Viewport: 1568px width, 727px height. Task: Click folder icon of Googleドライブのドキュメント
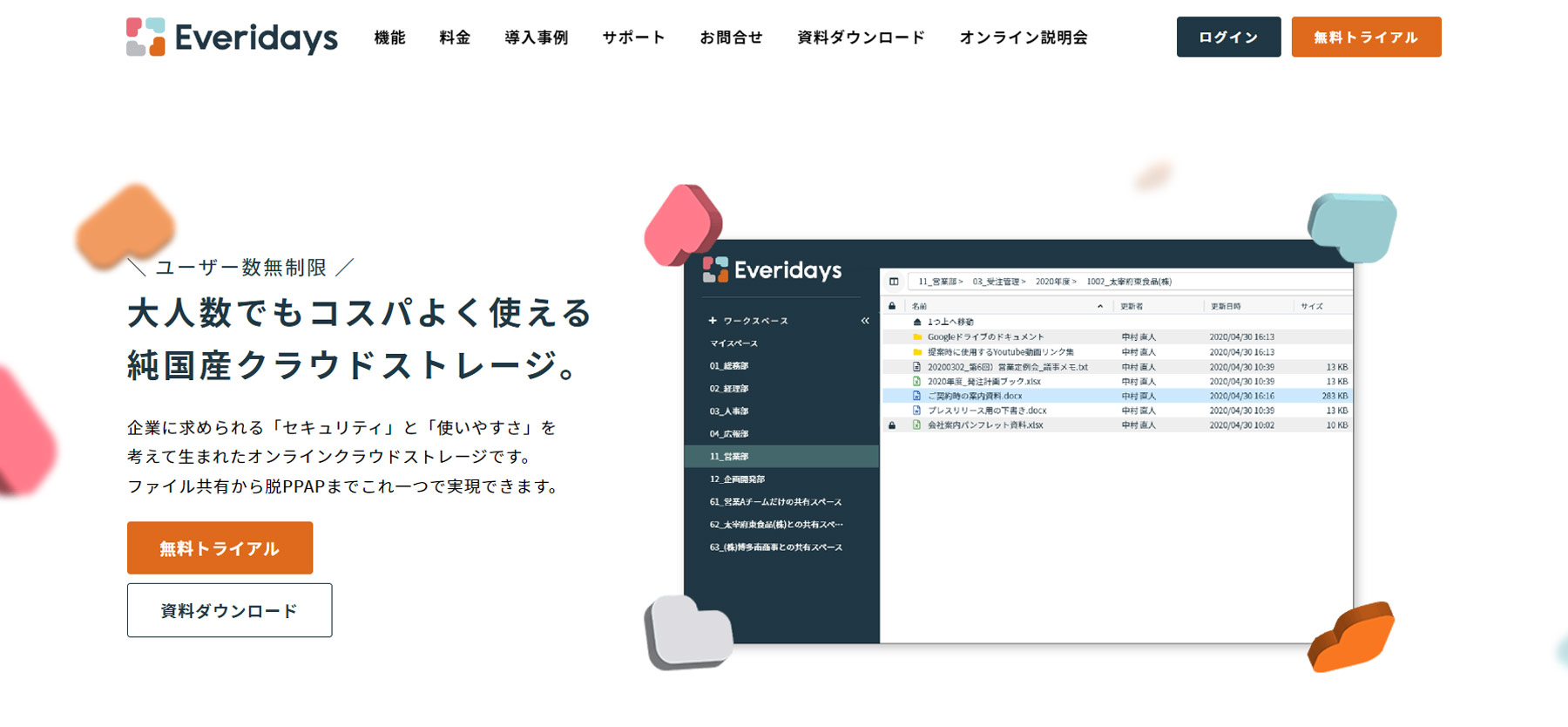tap(917, 336)
